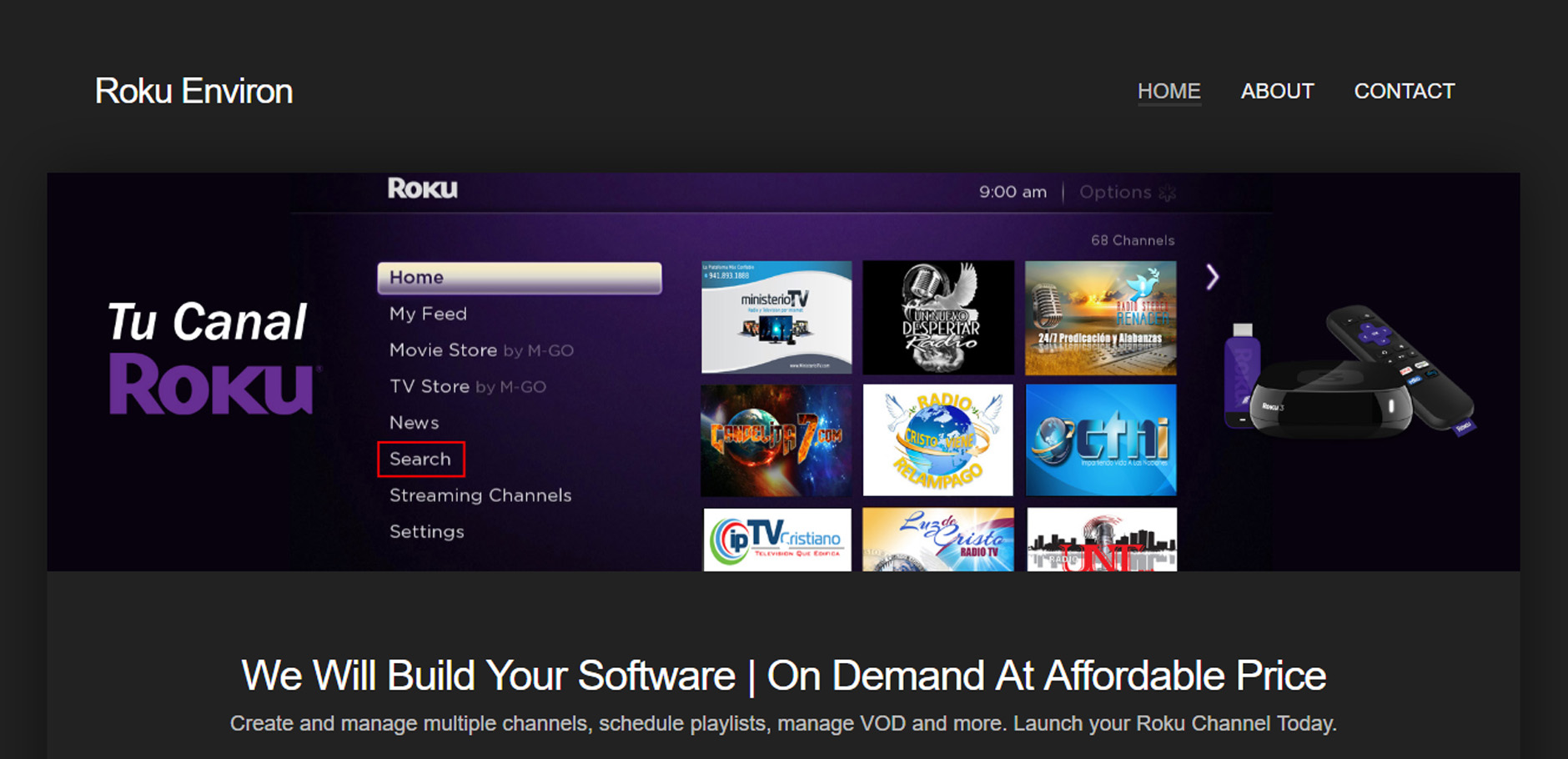This screenshot has width=1568, height=759.
Task: Select Radio Stereo Renacer channel tile
Action: pos(1100,317)
